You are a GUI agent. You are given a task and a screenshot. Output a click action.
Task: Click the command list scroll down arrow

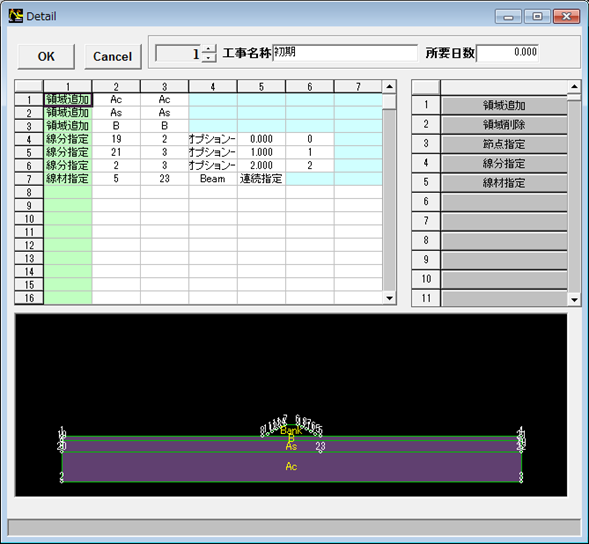coord(574,299)
